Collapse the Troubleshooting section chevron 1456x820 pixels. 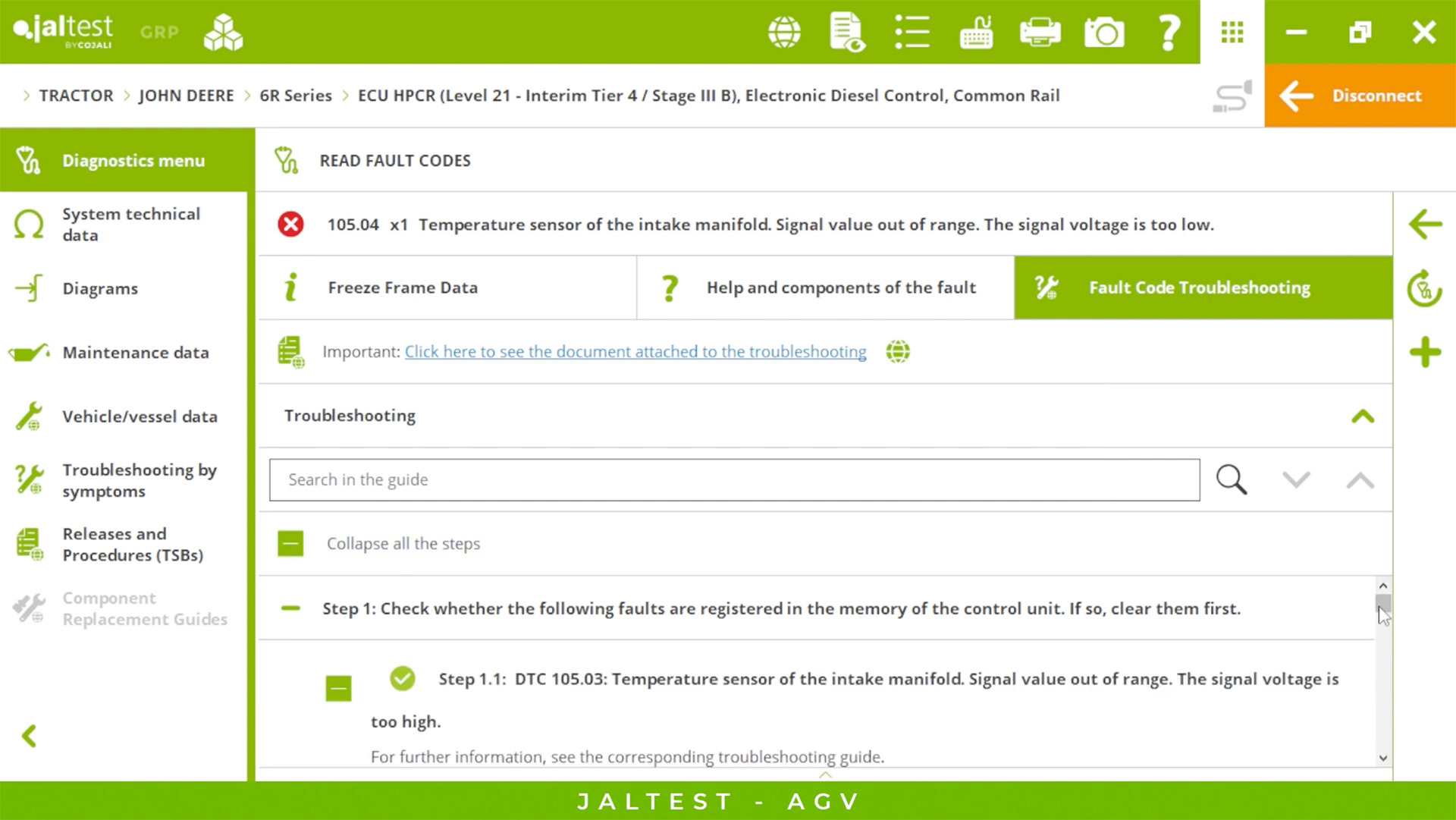tap(1362, 416)
